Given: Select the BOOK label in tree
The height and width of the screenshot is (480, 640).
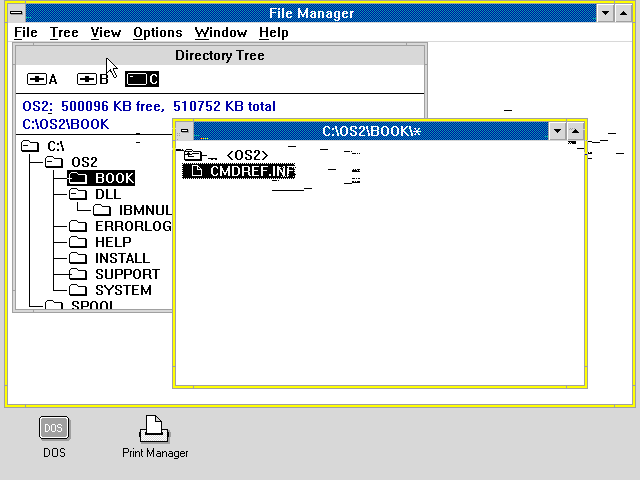Looking at the screenshot, I should [x=114, y=178].
